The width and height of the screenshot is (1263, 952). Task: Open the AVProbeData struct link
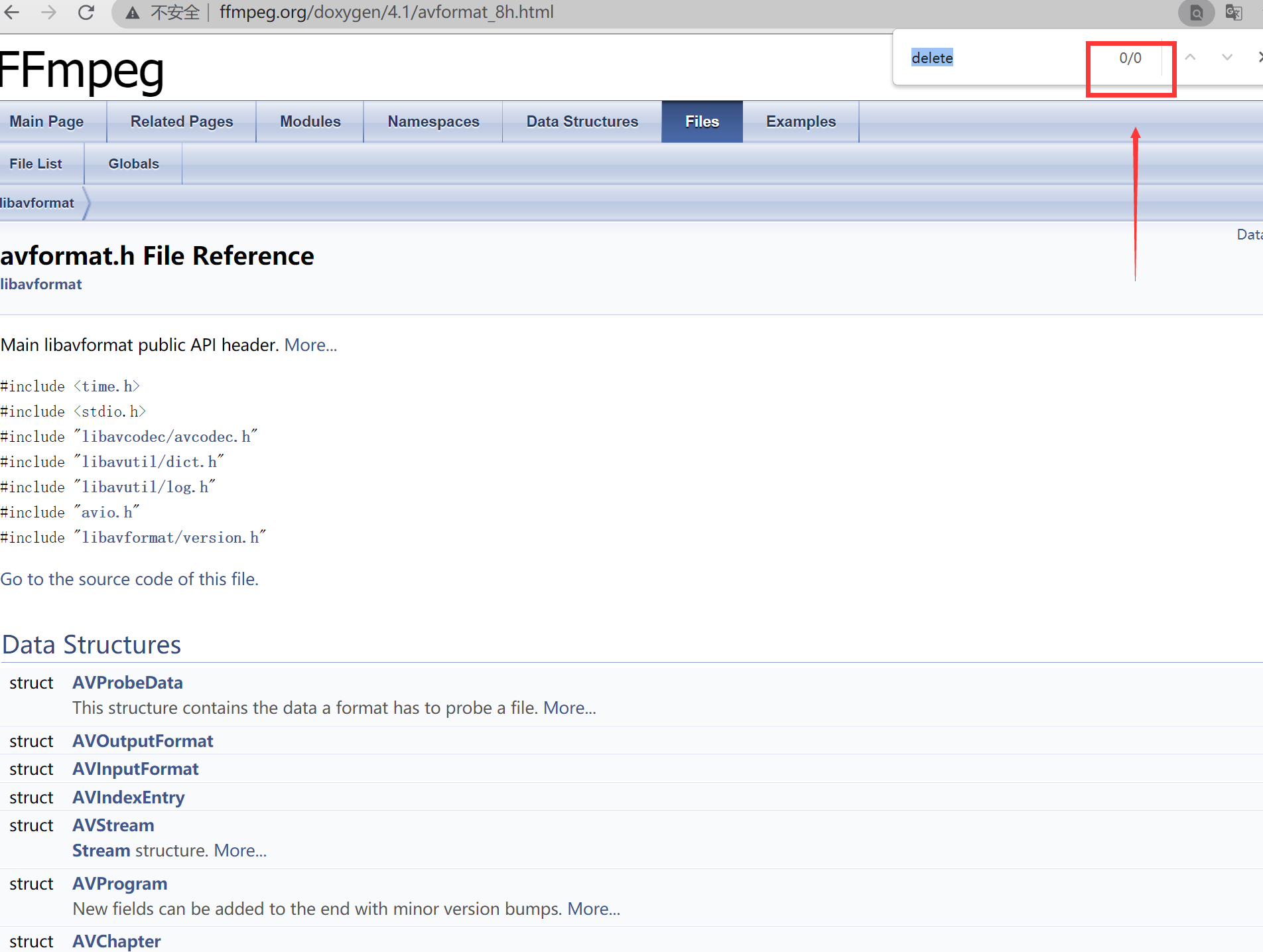pyautogui.click(x=127, y=683)
